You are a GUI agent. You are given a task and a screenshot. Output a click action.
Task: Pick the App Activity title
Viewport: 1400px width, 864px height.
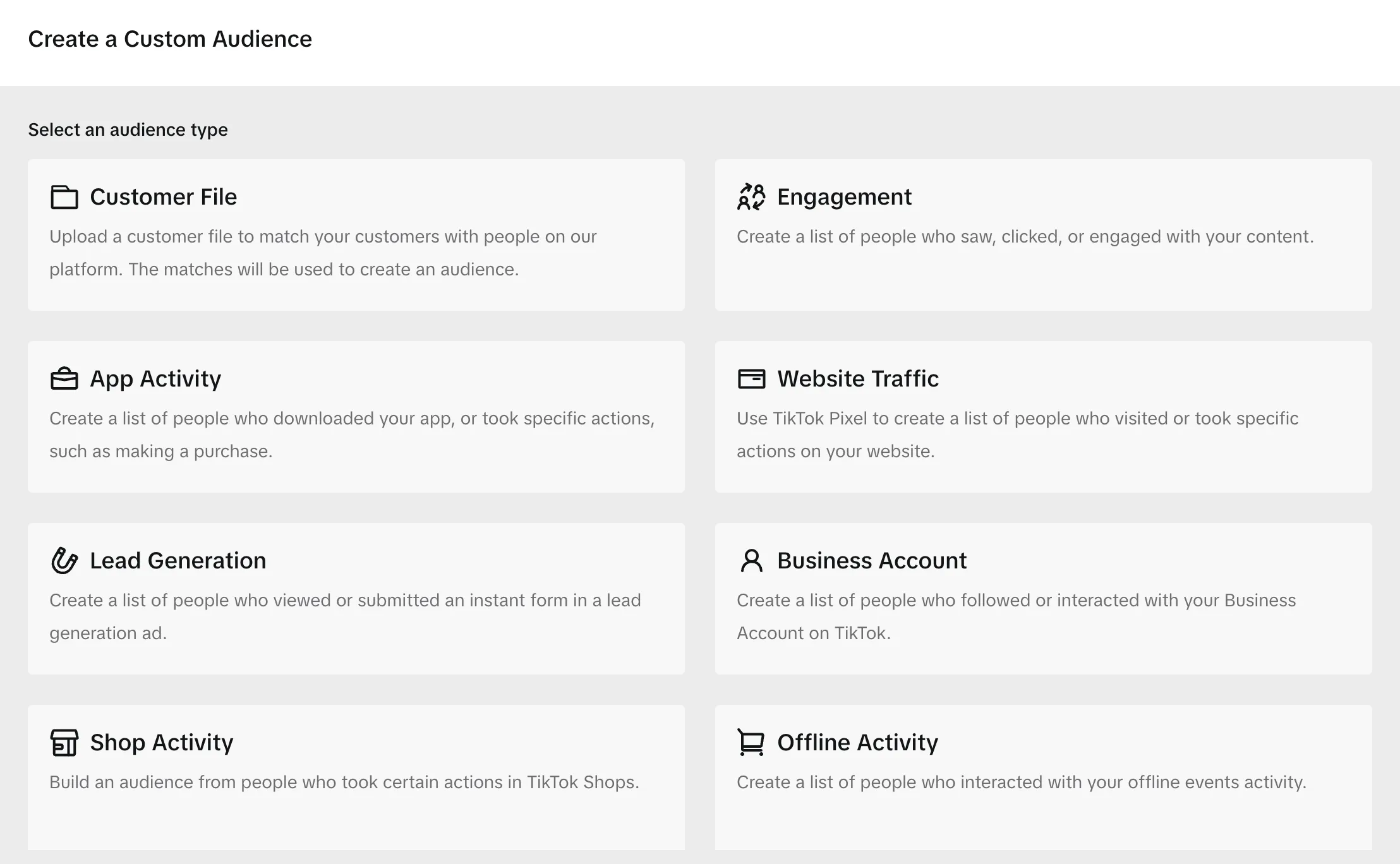(x=155, y=379)
